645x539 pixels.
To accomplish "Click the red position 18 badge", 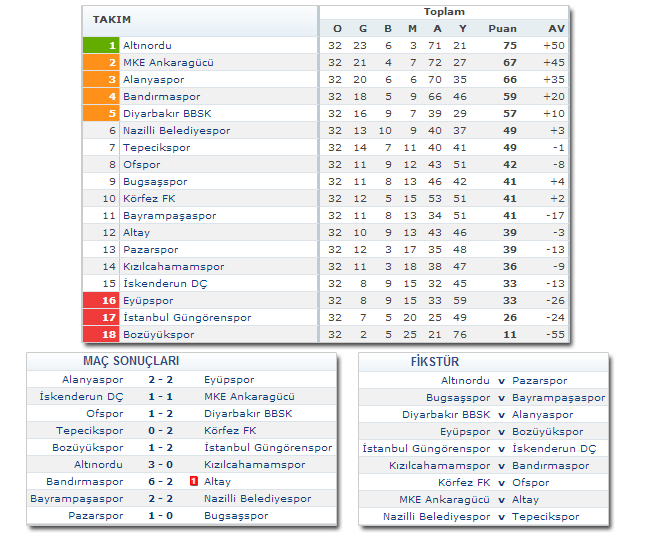I will (101, 334).
